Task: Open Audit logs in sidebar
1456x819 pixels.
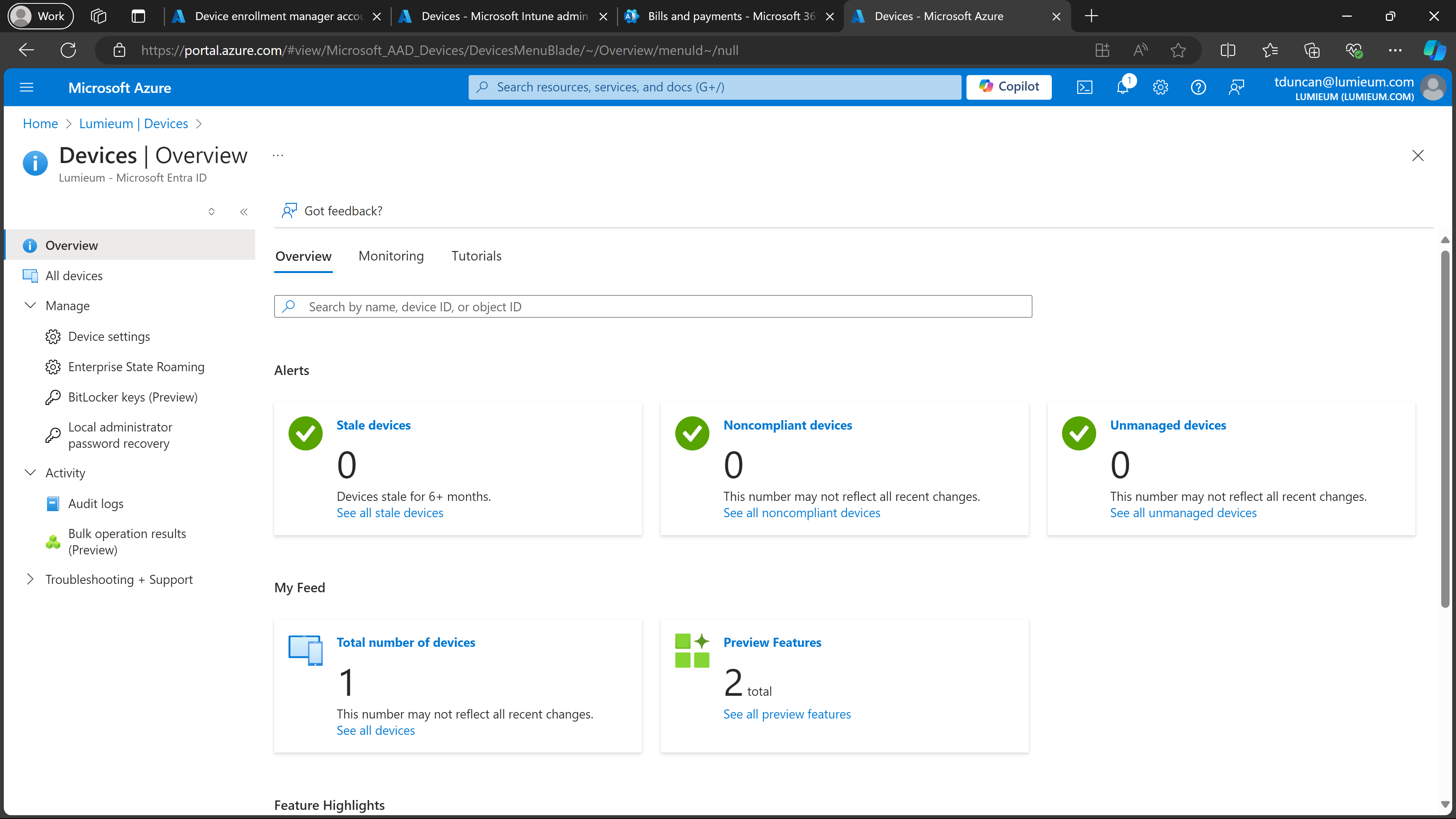Action: (96, 504)
